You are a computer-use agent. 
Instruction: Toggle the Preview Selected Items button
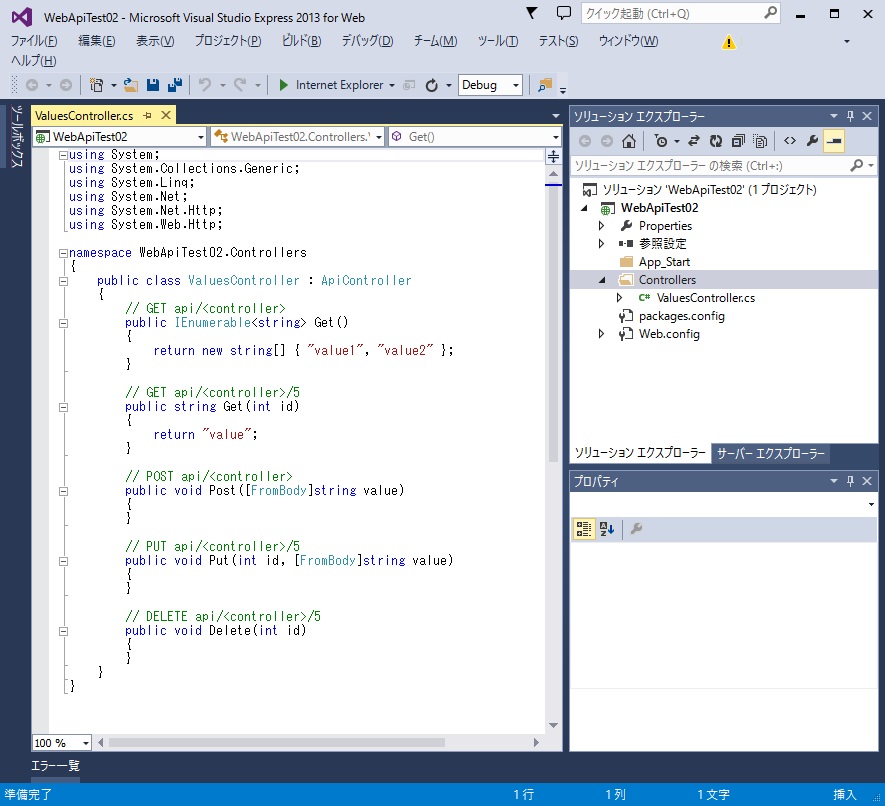[x=834, y=141]
